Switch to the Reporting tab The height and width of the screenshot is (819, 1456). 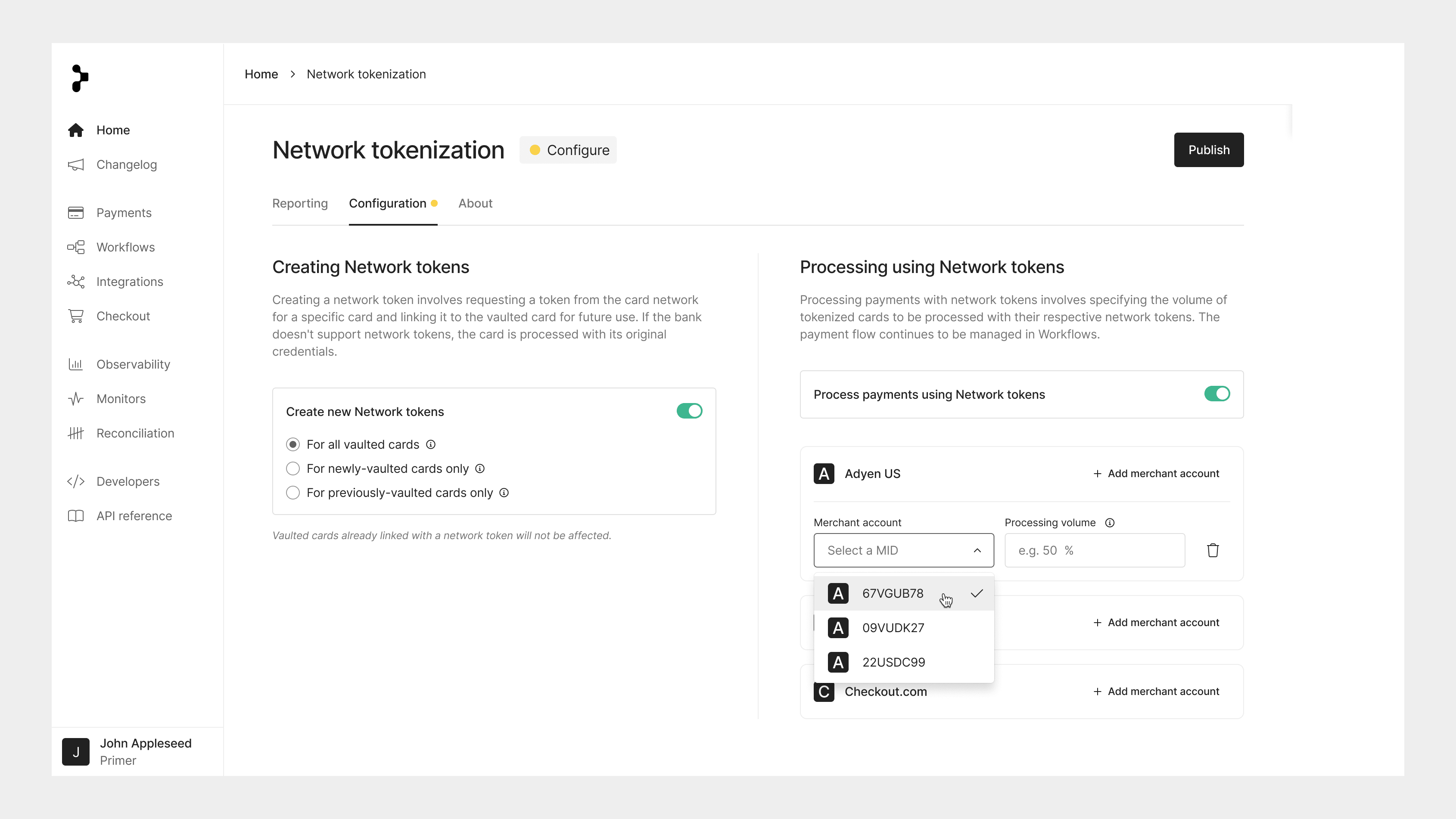pos(300,203)
